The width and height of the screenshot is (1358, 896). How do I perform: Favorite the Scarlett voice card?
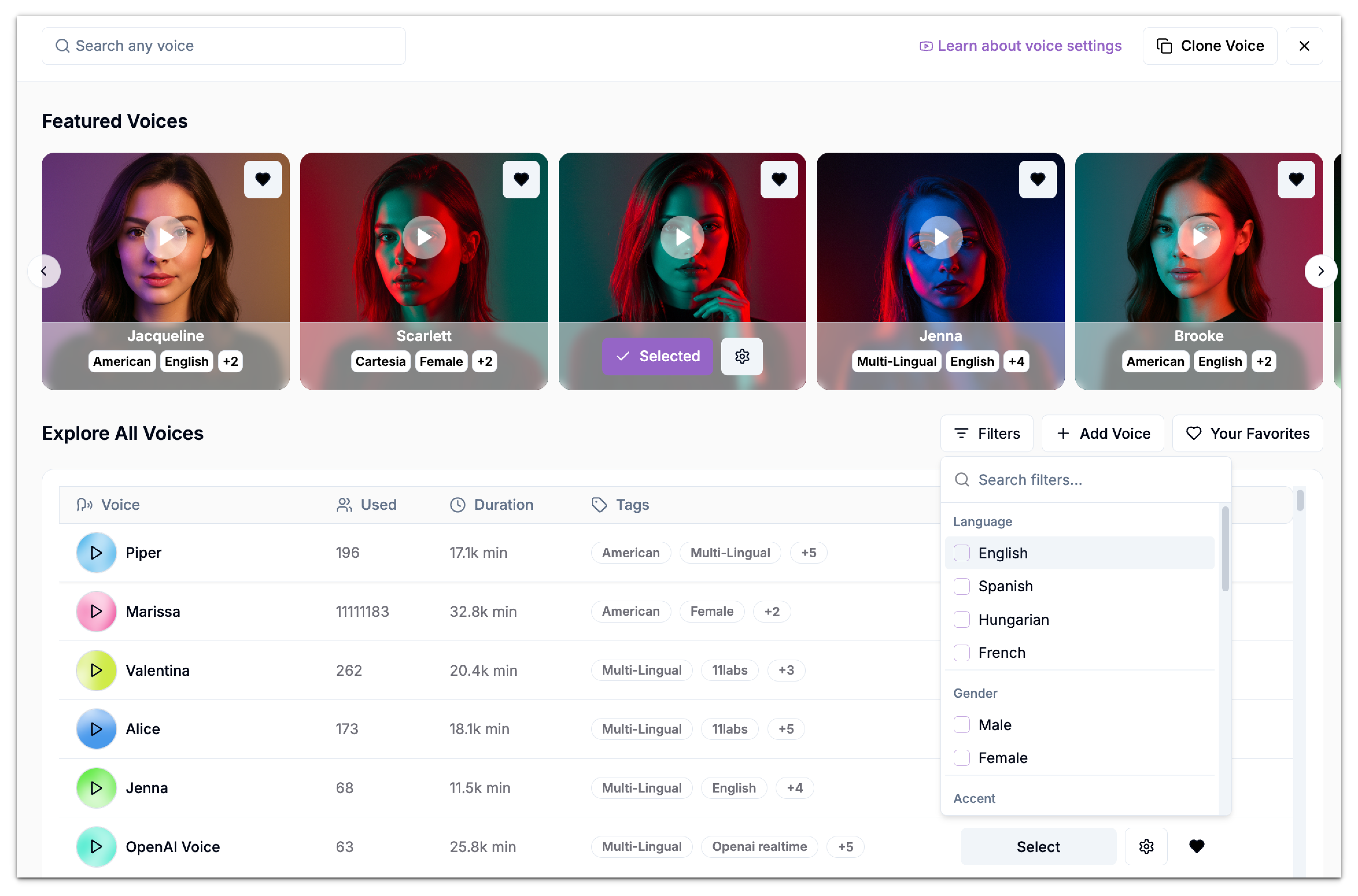(x=521, y=179)
